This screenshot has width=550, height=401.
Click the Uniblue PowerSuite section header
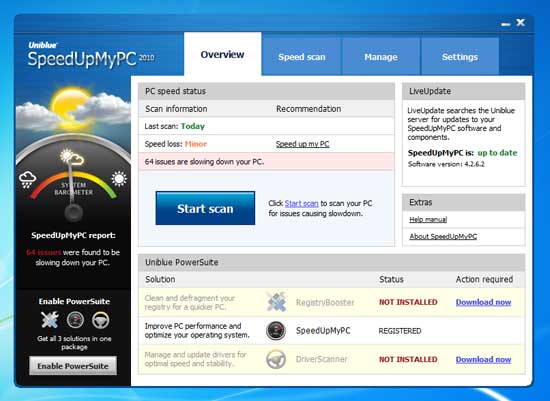[x=332, y=262]
